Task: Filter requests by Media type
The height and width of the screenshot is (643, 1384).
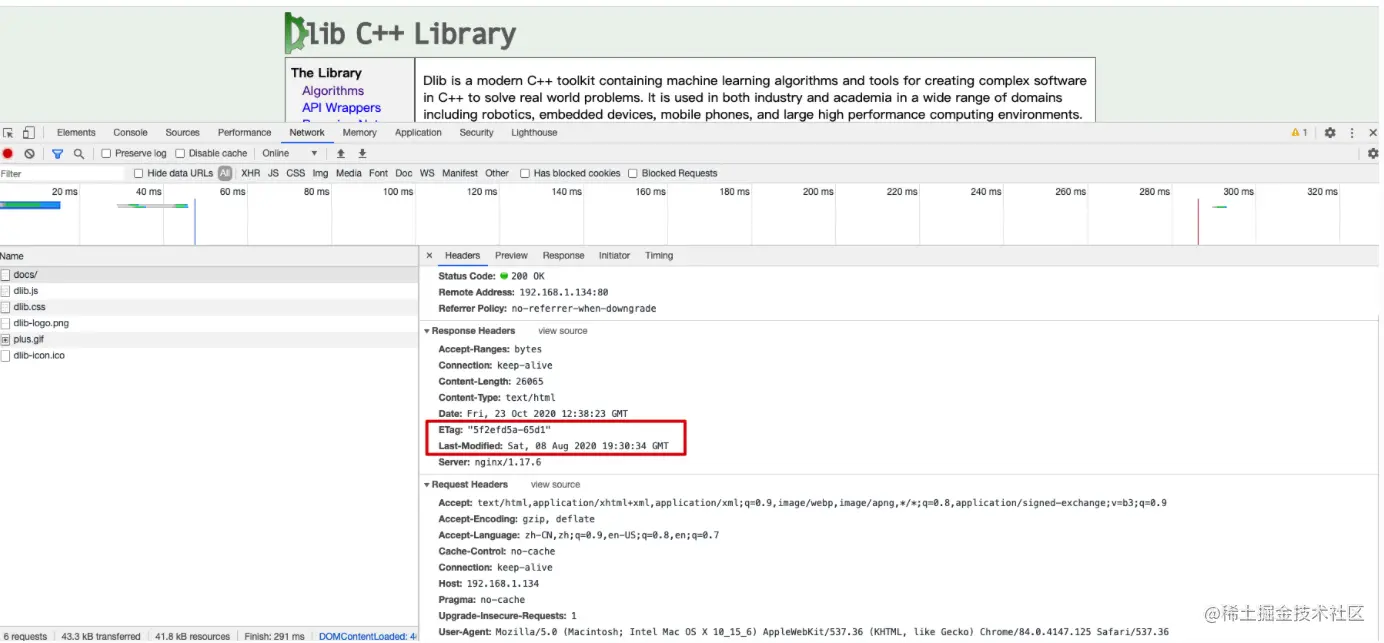Action: [x=348, y=174]
